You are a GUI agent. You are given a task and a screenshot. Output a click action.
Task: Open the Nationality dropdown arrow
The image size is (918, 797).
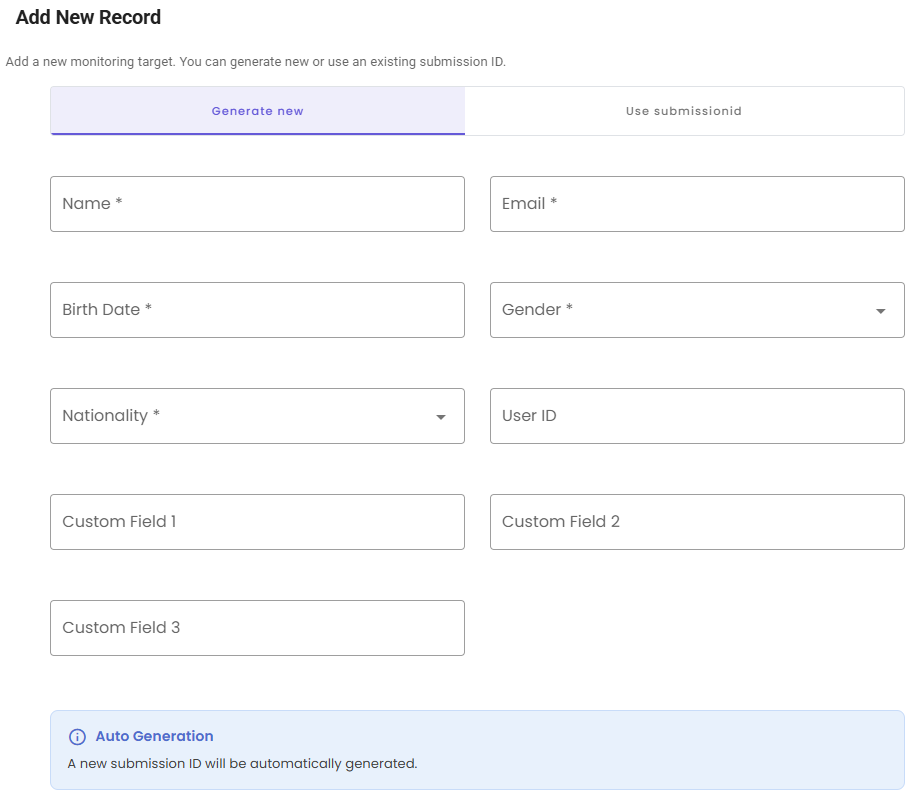(441, 416)
